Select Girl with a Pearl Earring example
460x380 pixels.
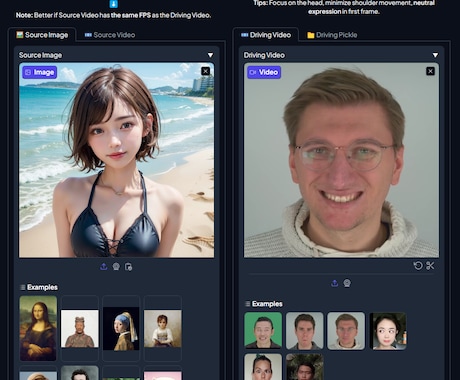click(121, 329)
